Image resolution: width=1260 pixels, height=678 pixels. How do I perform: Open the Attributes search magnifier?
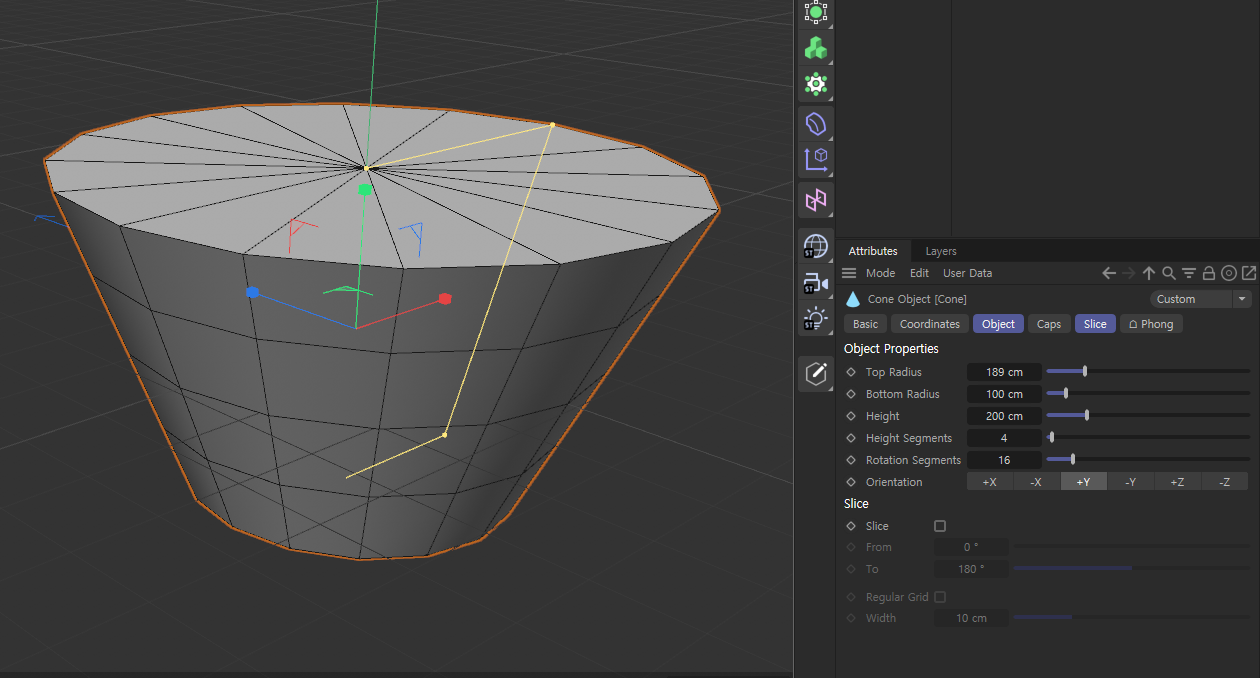point(1169,273)
